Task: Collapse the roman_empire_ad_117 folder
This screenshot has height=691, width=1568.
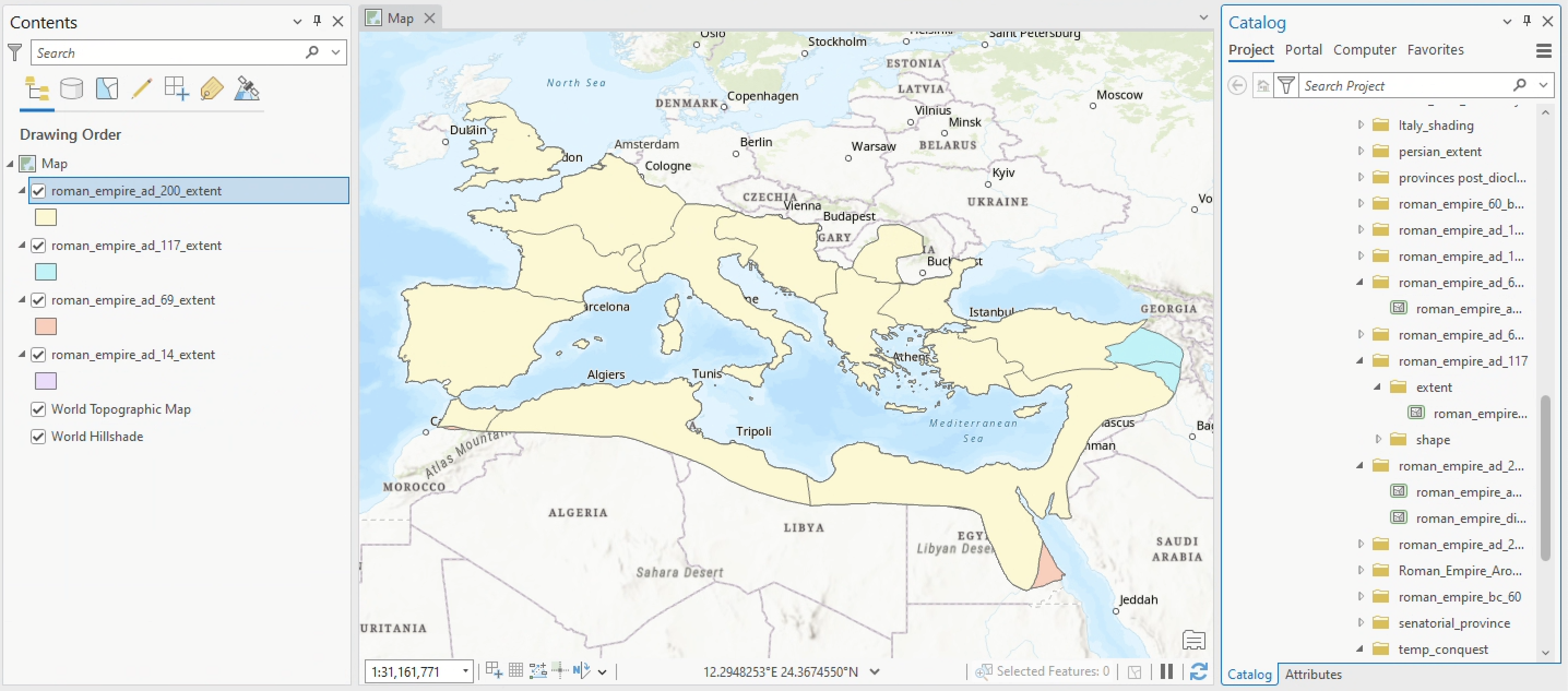Action: pos(1360,361)
